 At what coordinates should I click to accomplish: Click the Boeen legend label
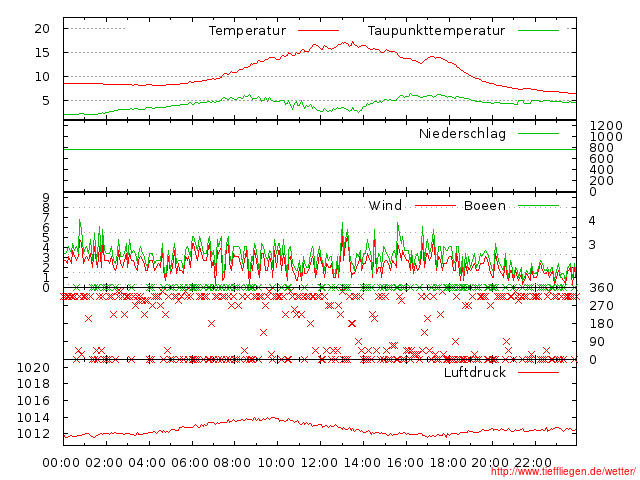(x=485, y=206)
